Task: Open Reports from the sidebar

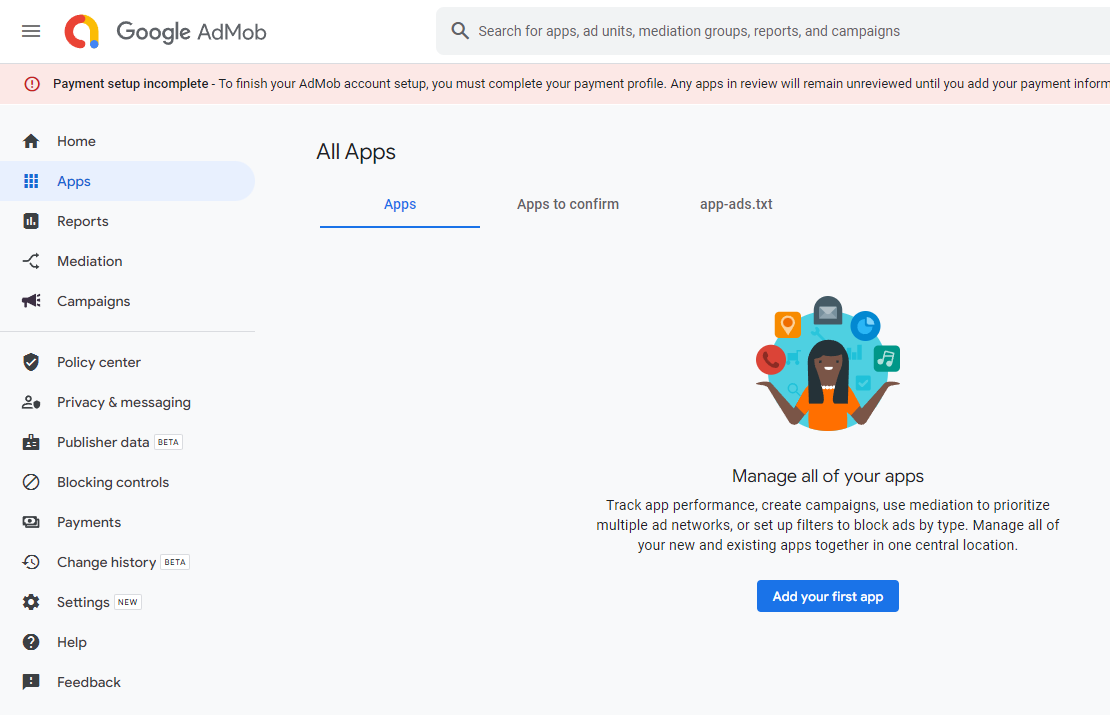Action: point(127,221)
